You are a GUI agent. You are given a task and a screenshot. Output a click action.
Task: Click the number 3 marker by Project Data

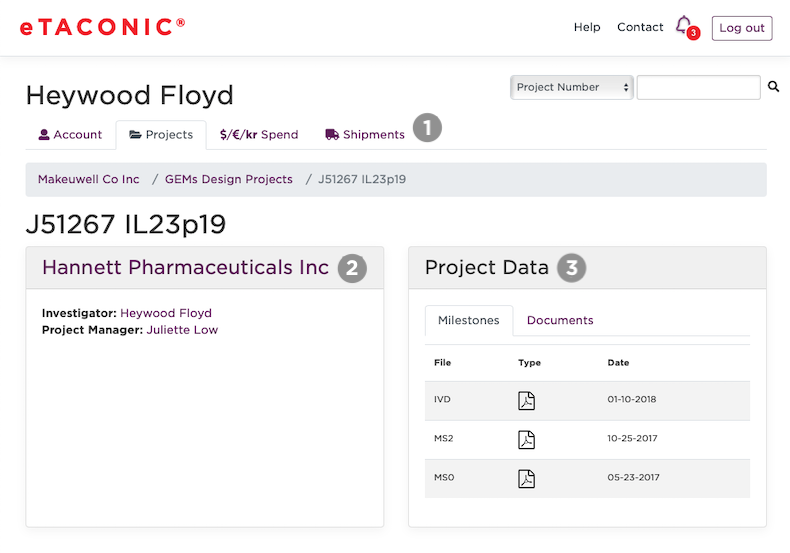pos(572,268)
